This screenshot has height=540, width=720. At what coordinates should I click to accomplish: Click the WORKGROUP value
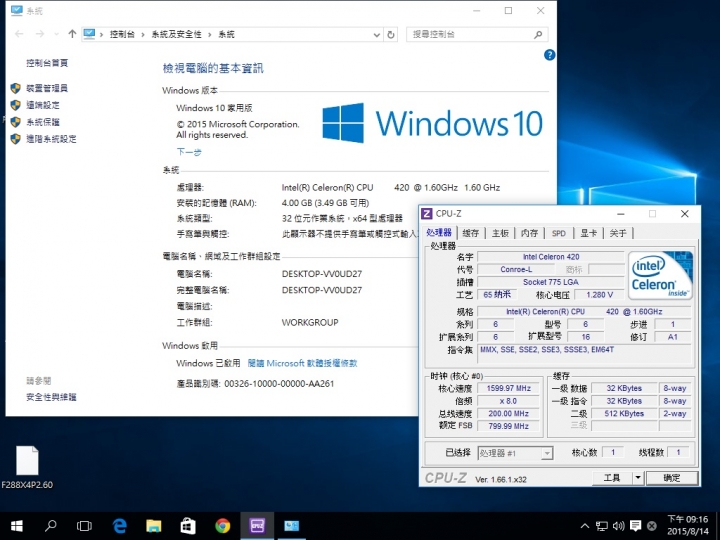(310, 323)
